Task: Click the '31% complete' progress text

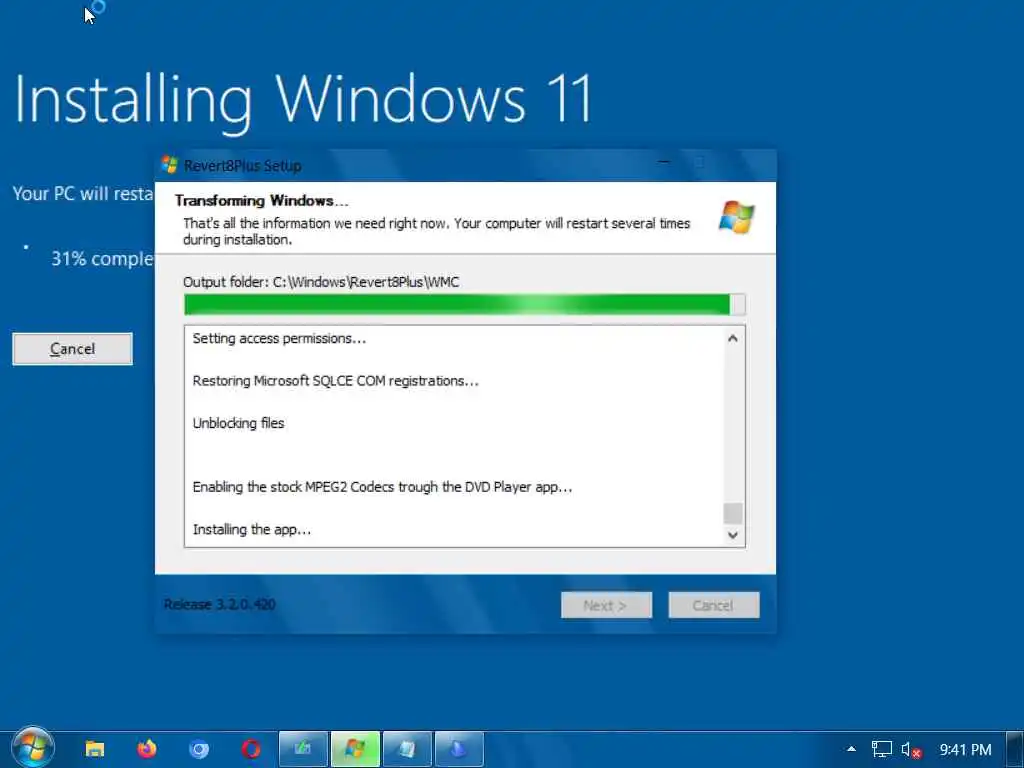Action: pyautogui.click(x=103, y=259)
